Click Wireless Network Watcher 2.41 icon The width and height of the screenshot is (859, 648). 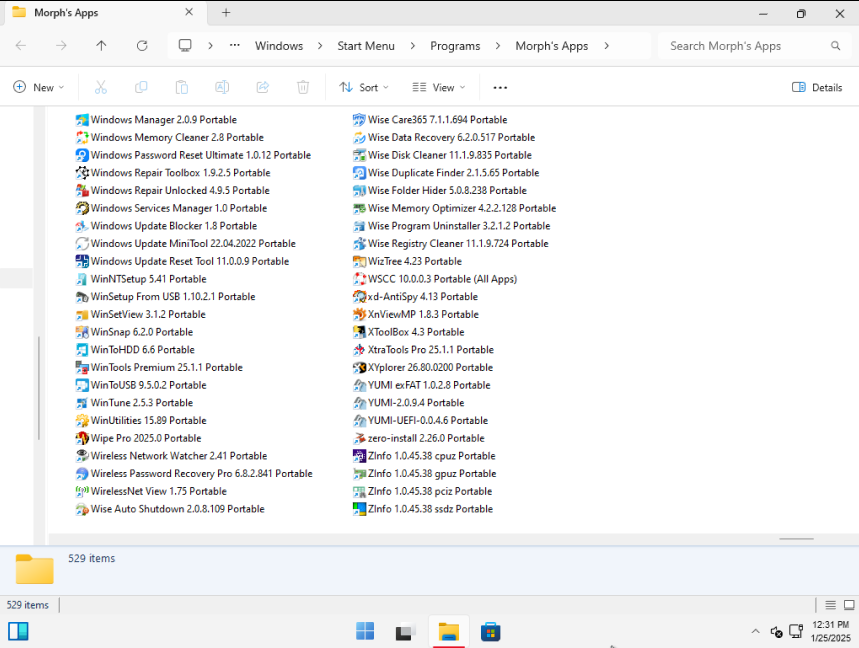coord(82,456)
